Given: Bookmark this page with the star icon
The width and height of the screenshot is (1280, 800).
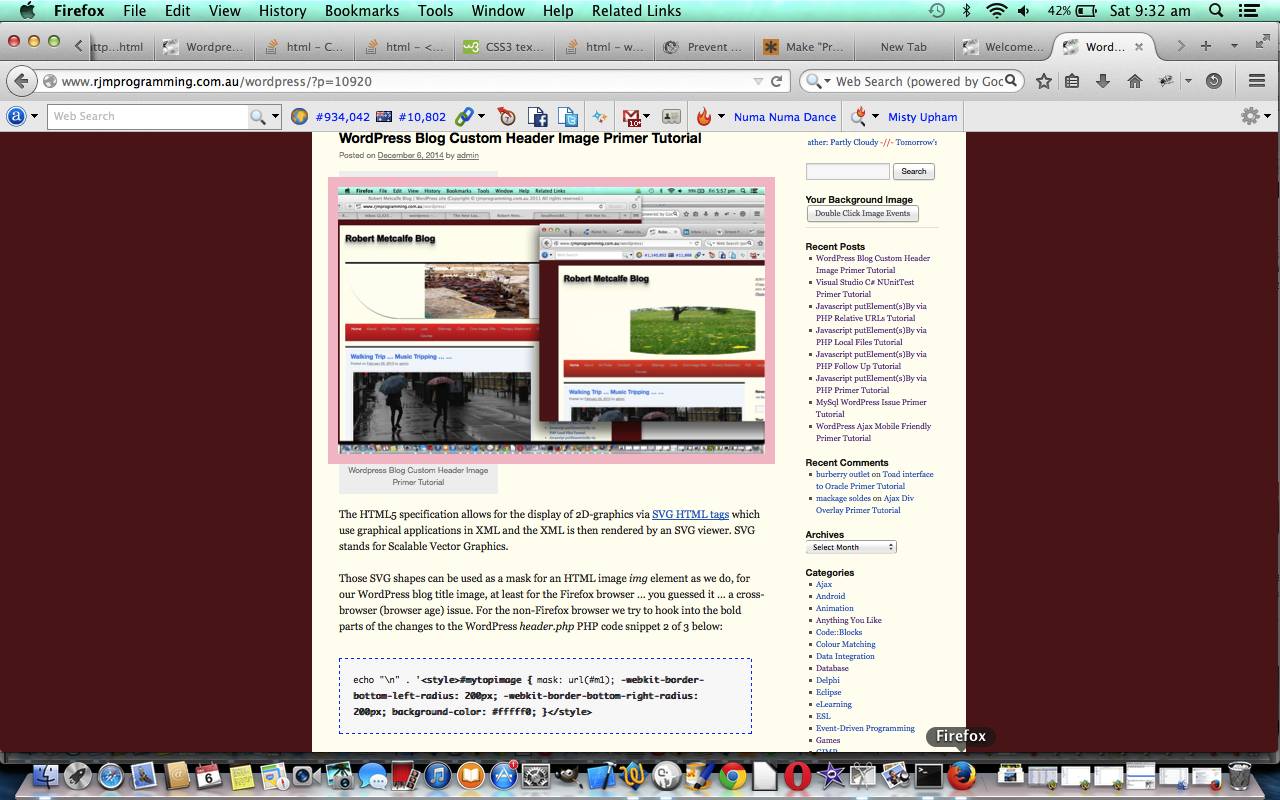Looking at the screenshot, I should [1044, 81].
